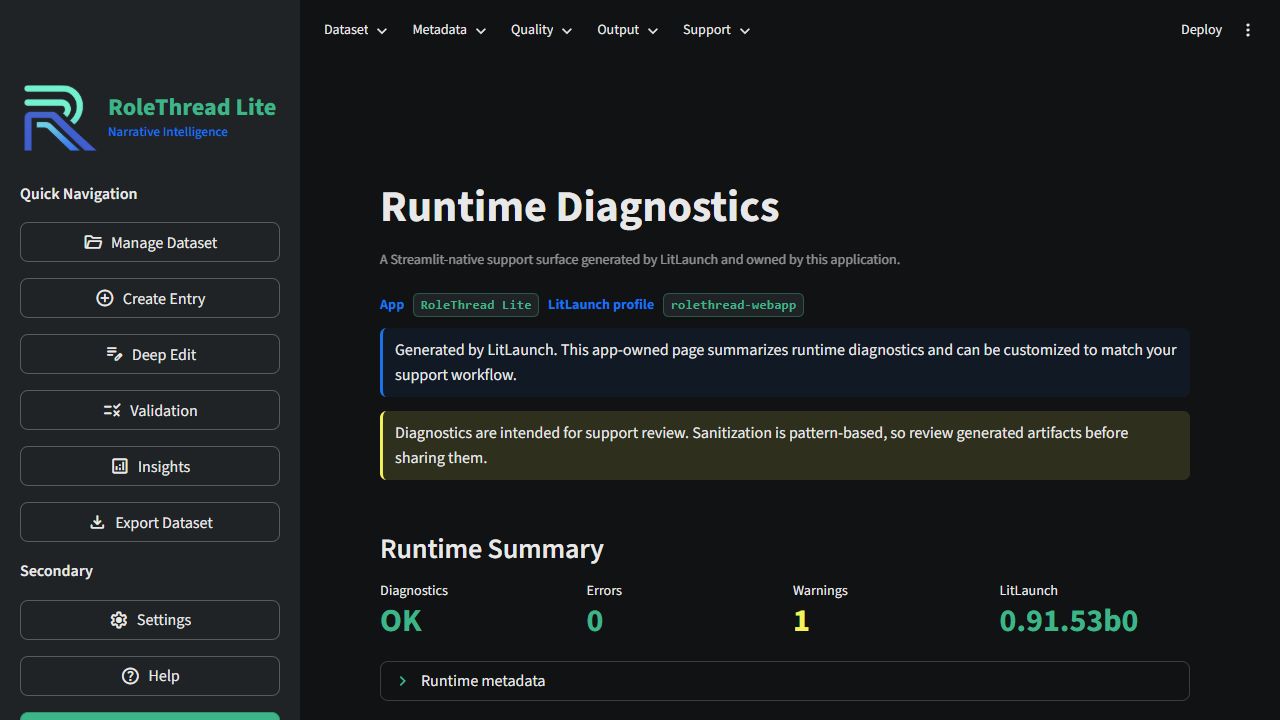Open the Help page

(150, 676)
